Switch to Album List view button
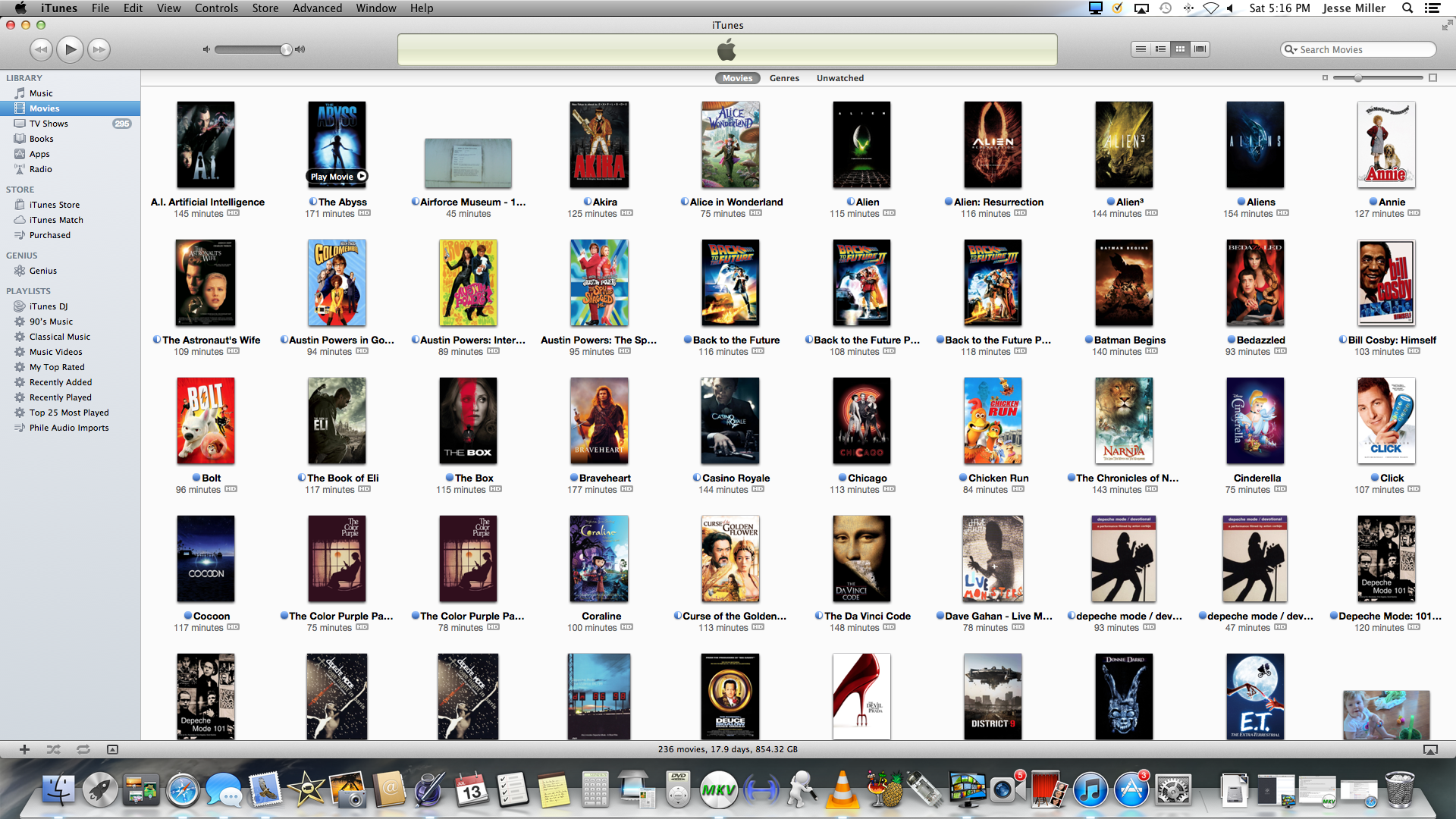Viewport: 1456px width, 819px height. pos(1160,49)
